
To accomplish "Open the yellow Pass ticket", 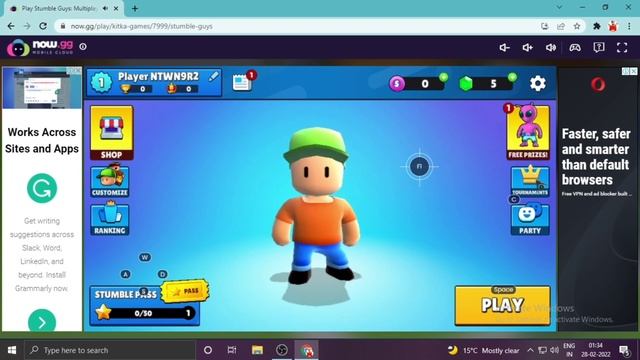I will click(186, 291).
